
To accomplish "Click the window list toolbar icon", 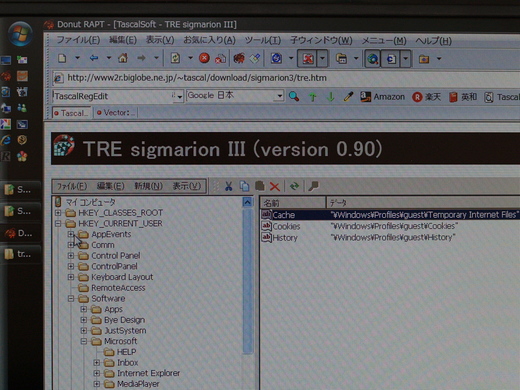I will (x=341, y=59).
